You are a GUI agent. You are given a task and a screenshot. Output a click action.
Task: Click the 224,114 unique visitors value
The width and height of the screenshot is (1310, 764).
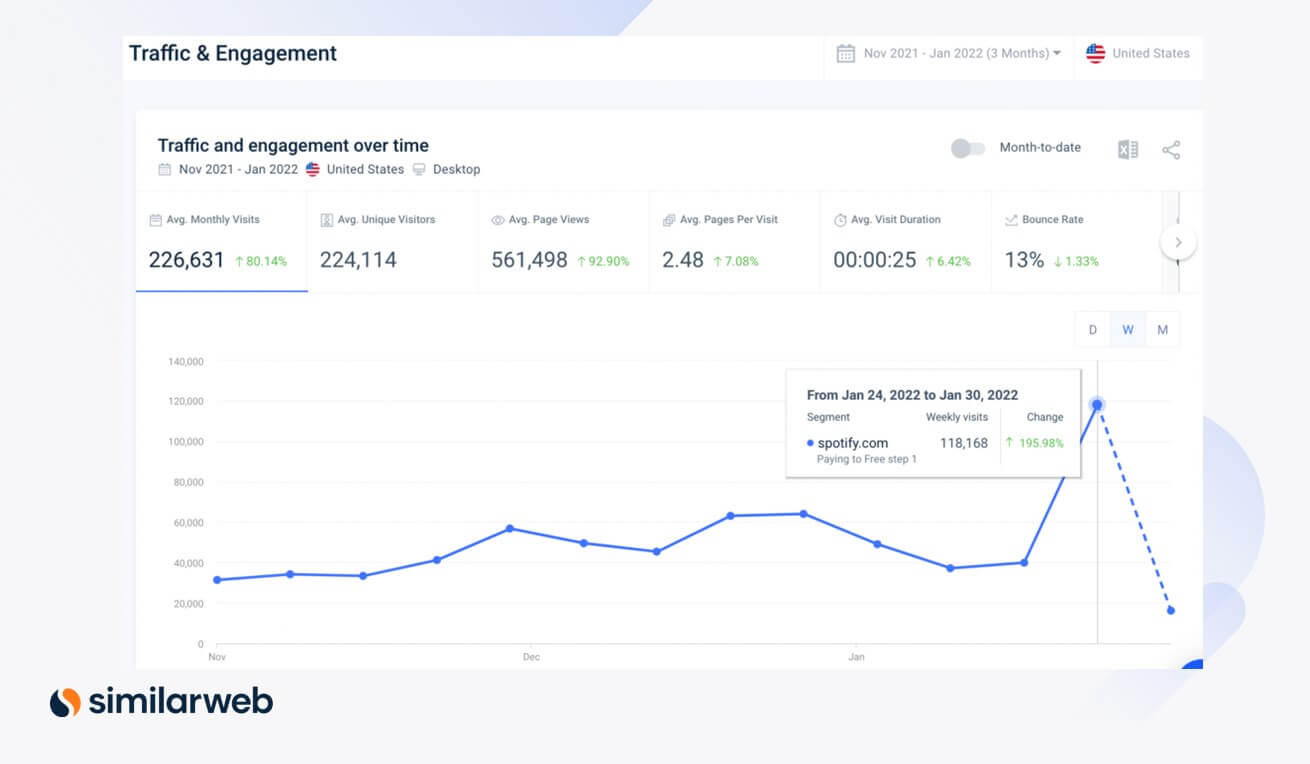click(x=358, y=260)
